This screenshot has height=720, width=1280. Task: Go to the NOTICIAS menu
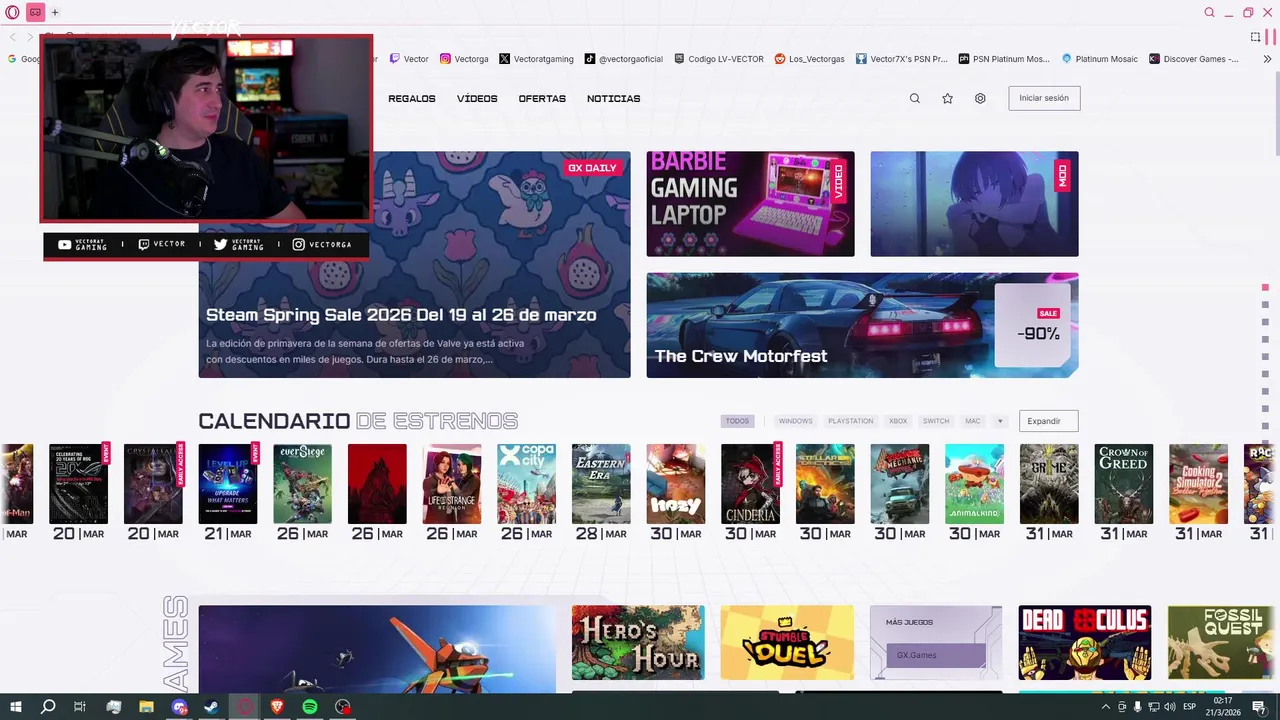[x=613, y=98]
